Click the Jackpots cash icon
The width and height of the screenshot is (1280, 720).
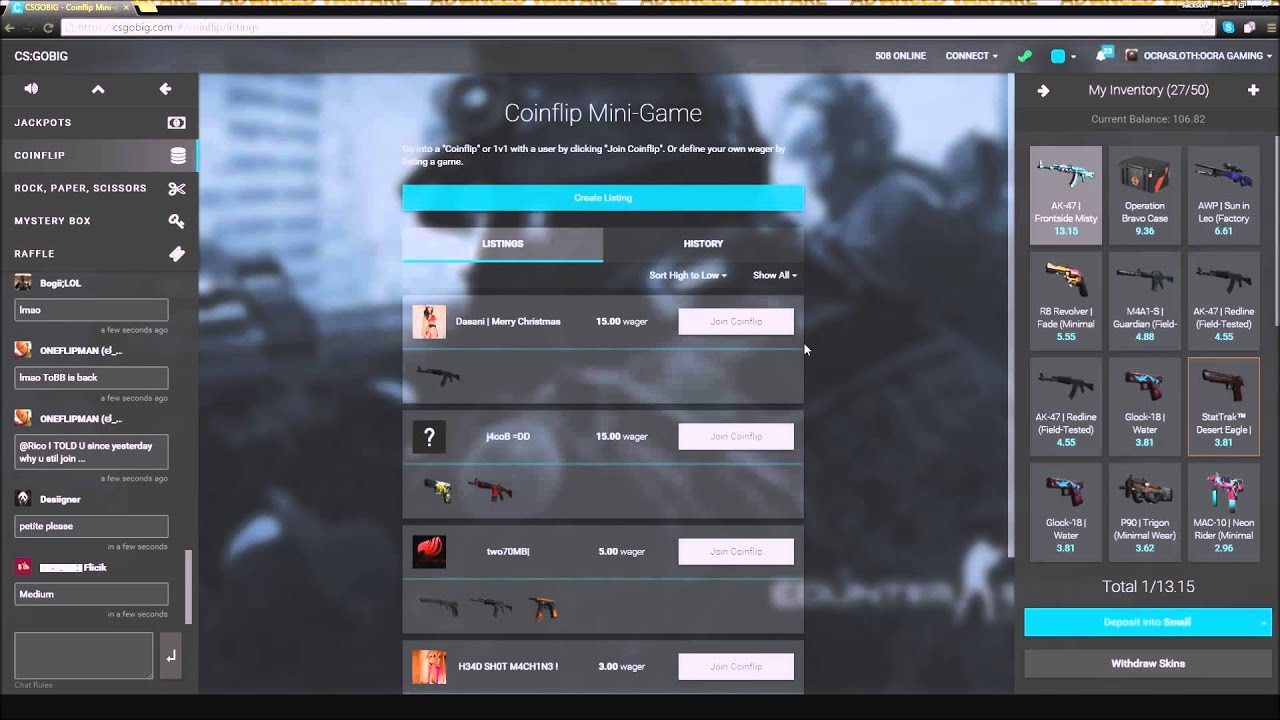click(x=177, y=122)
